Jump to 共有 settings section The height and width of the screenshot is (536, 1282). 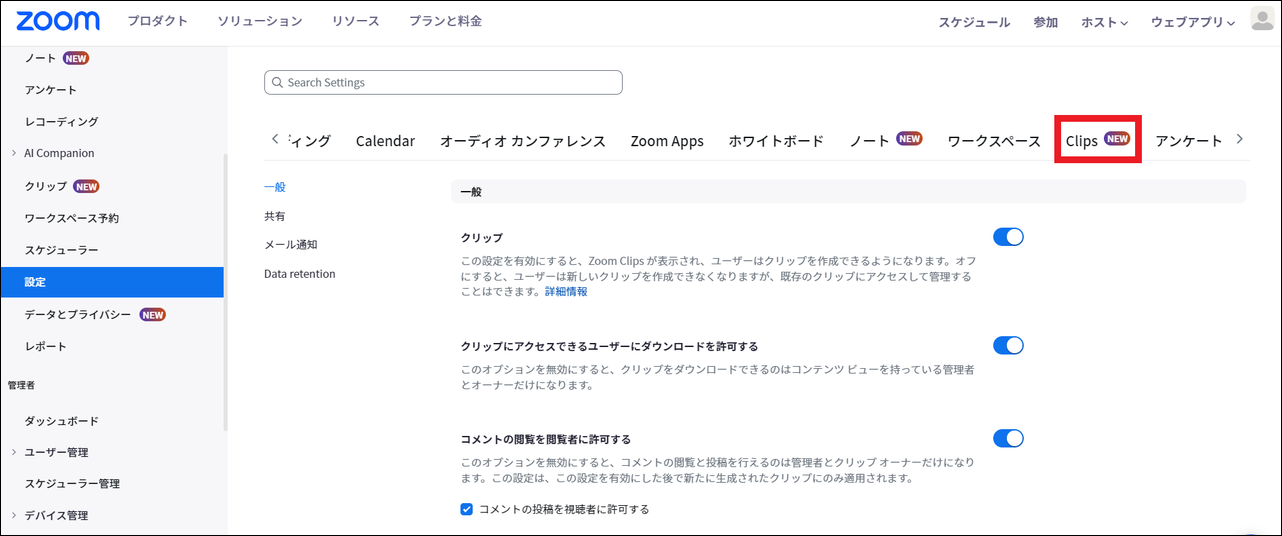[x=275, y=216]
